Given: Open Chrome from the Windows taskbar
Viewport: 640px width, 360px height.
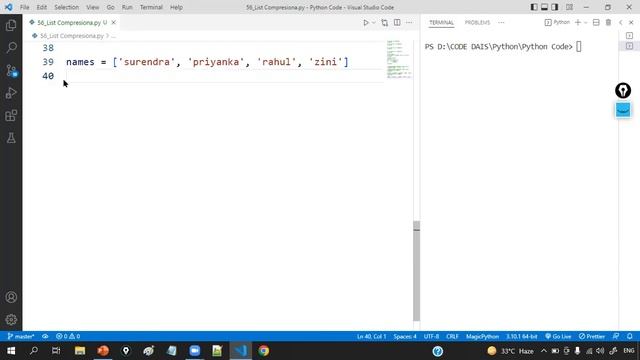Looking at the screenshot, I should [264, 351].
